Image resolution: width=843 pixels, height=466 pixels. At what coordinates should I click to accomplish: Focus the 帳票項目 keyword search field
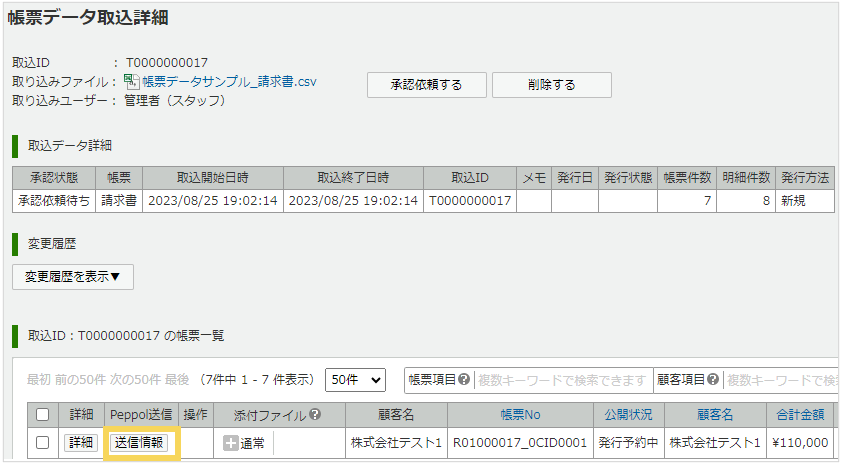pyautogui.click(x=563, y=380)
